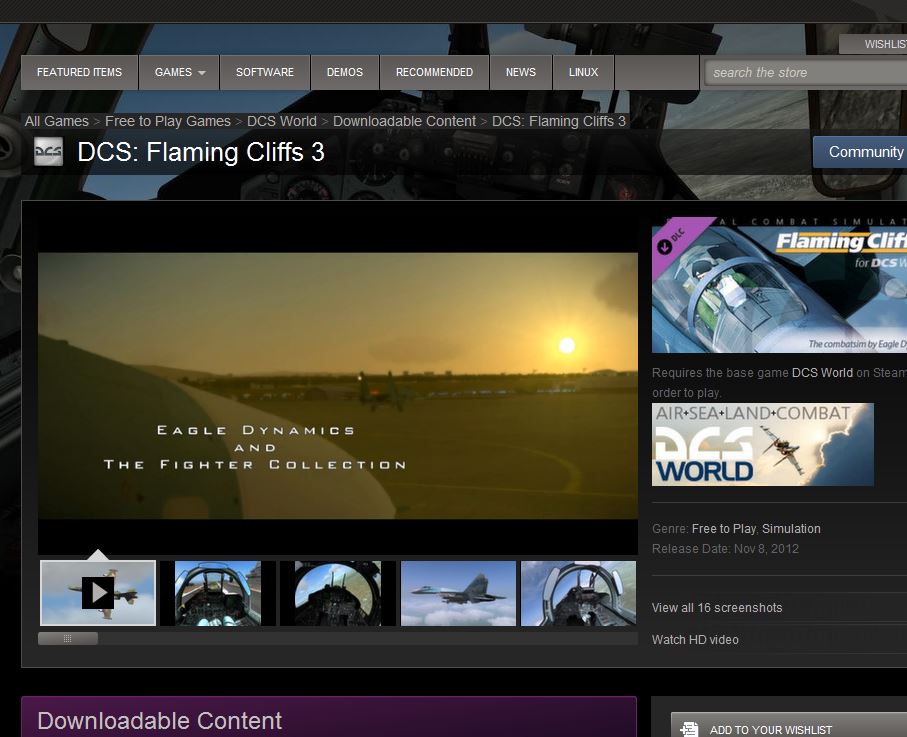Viewport: 907px width, 737px height.
Task: View all 16 screenshots
Action: [x=717, y=607]
